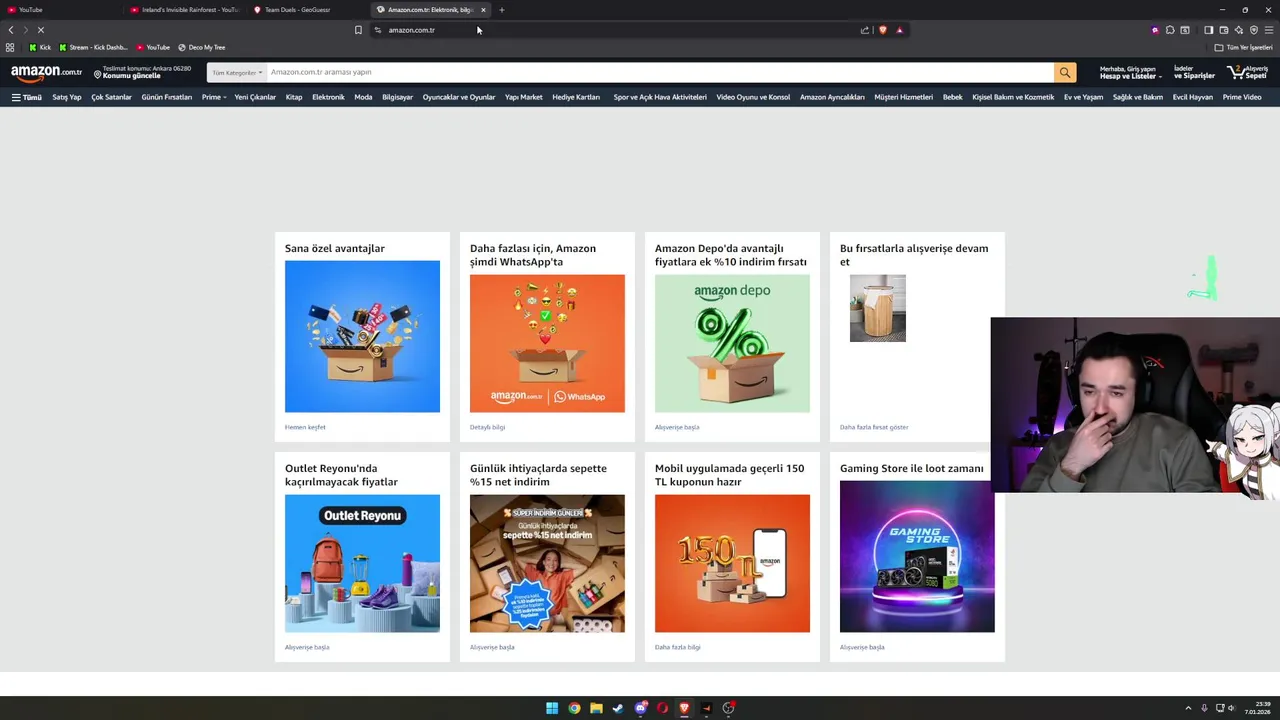Open the Prime Video nav item

pos(1242,97)
